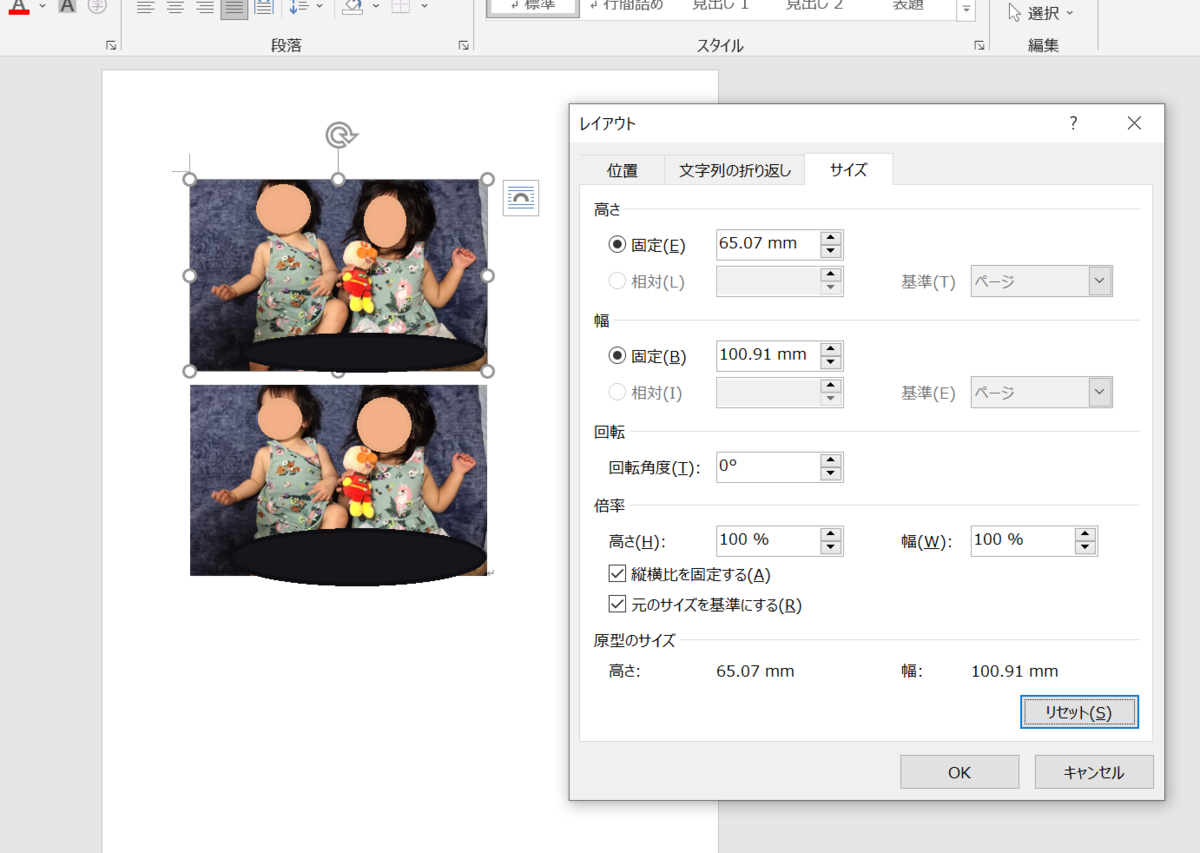Choose the 見出し 2 style
The width and height of the screenshot is (1200, 853).
[814, 6]
